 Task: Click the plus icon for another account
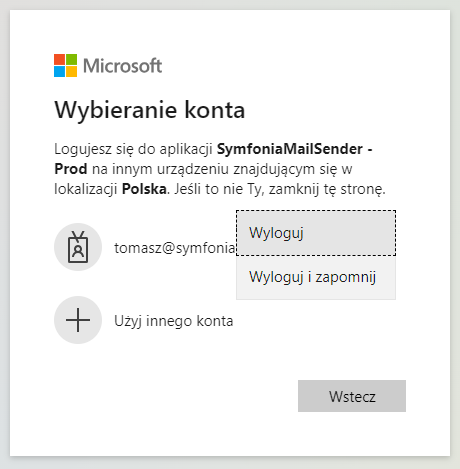tap(78, 320)
